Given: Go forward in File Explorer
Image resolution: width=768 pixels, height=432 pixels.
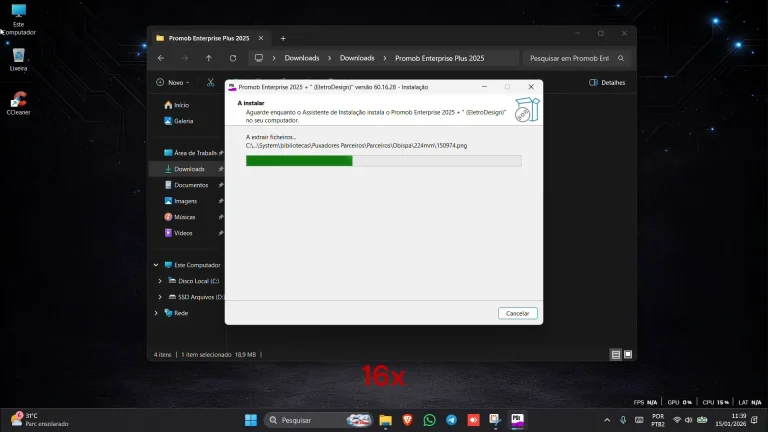Looking at the screenshot, I should click(185, 58).
